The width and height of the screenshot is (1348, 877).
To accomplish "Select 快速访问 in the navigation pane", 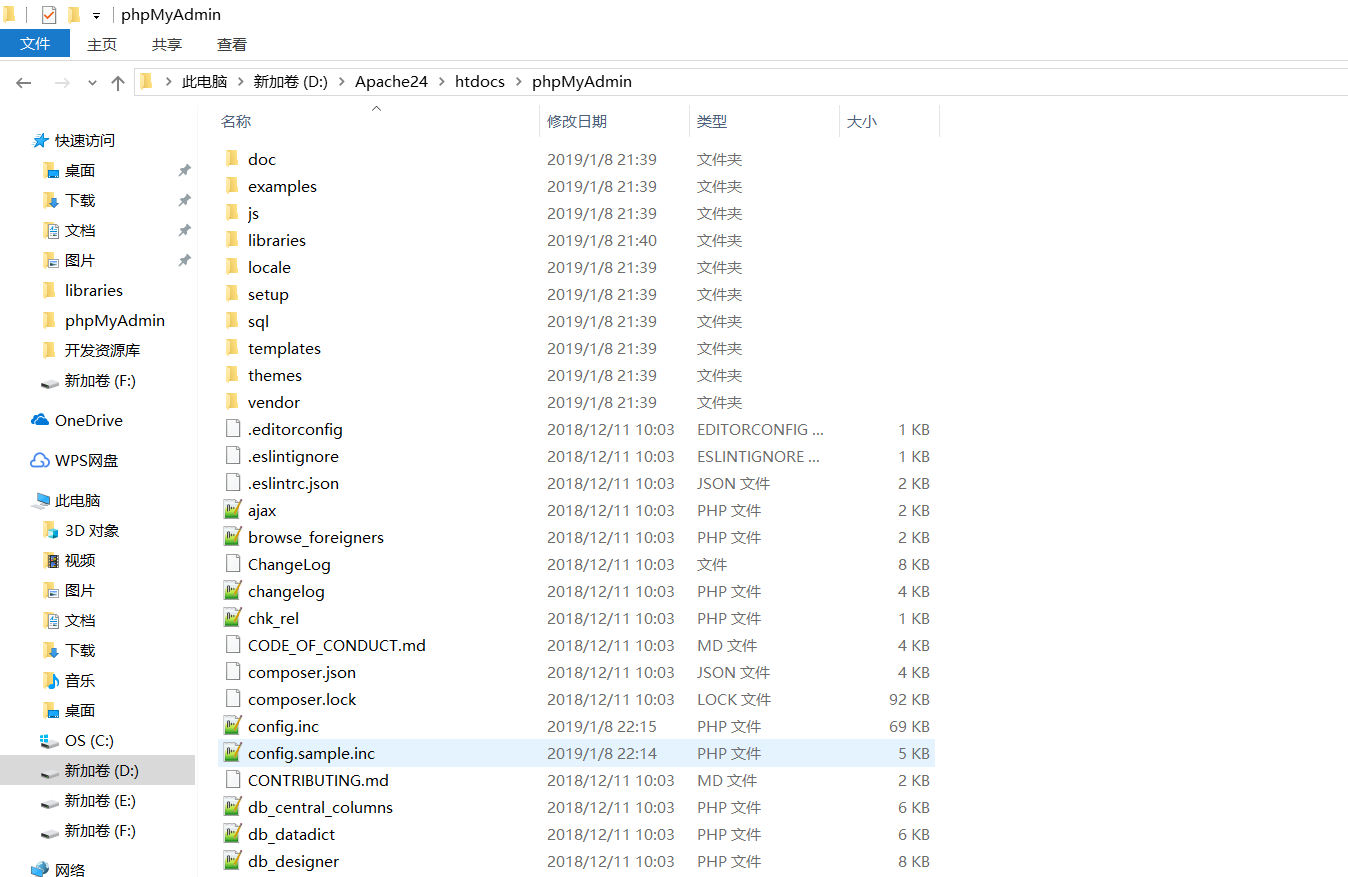I will [x=85, y=141].
